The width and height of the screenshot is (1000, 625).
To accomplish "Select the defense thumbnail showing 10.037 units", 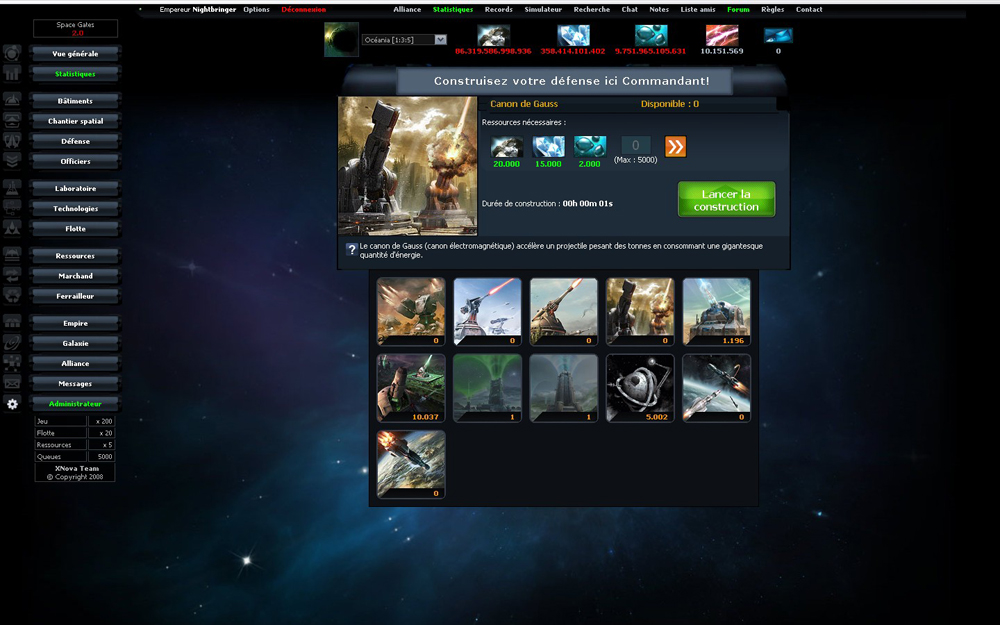I will point(411,388).
